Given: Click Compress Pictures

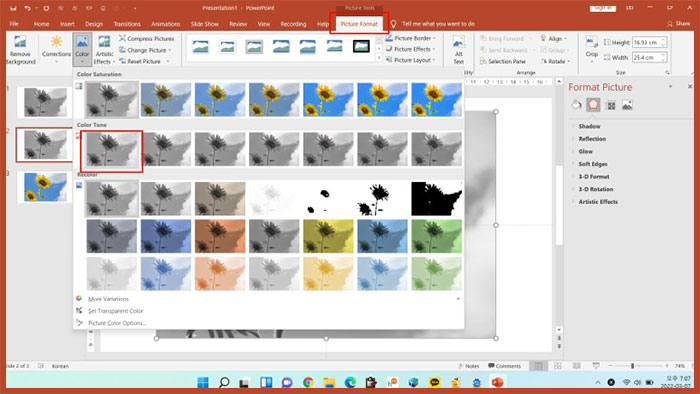Looking at the screenshot, I should click(x=146, y=39).
